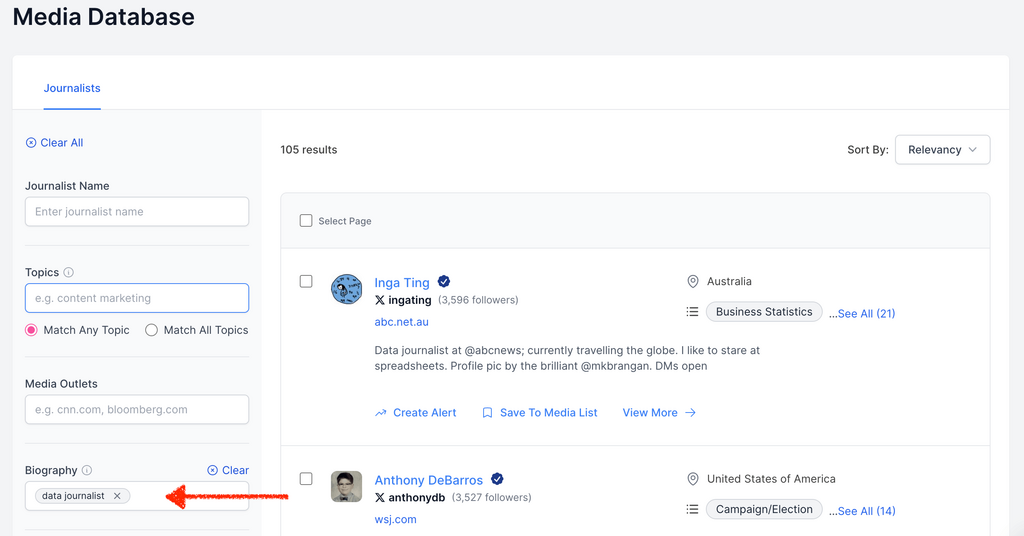This screenshot has width=1024, height=536.
Task: Click the Journalist Name input field
Action: 137,212
